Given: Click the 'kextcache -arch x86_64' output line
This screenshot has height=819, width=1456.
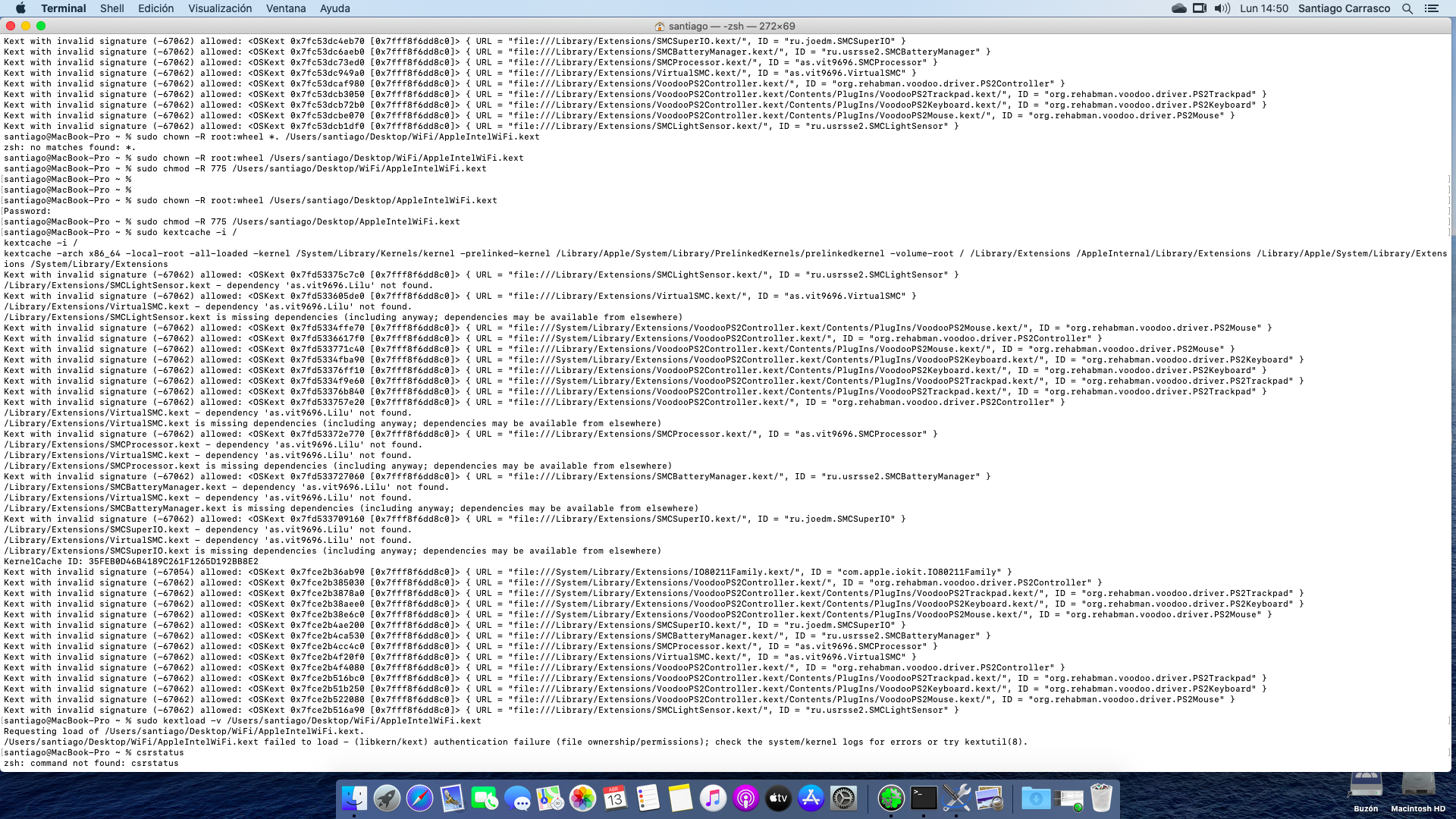Looking at the screenshot, I should click(725, 259).
